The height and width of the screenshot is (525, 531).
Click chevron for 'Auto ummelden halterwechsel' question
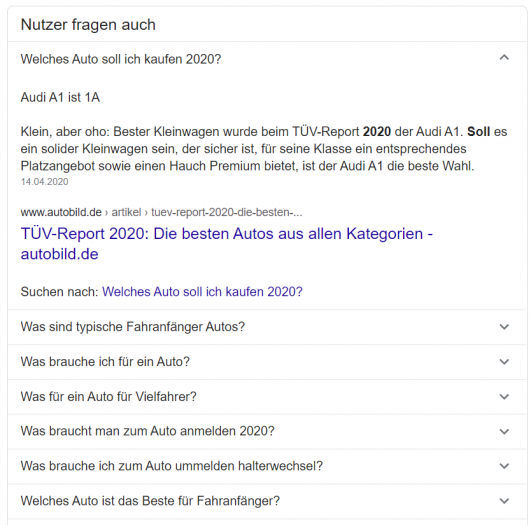coord(504,466)
